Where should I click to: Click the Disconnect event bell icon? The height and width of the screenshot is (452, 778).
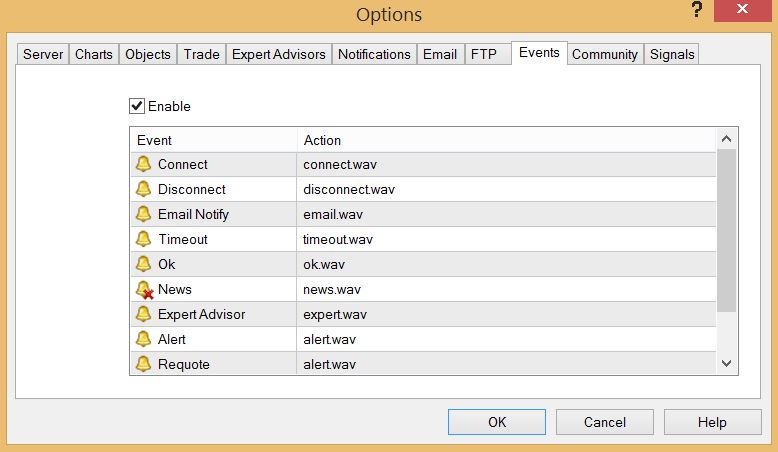click(x=143, y=189)
